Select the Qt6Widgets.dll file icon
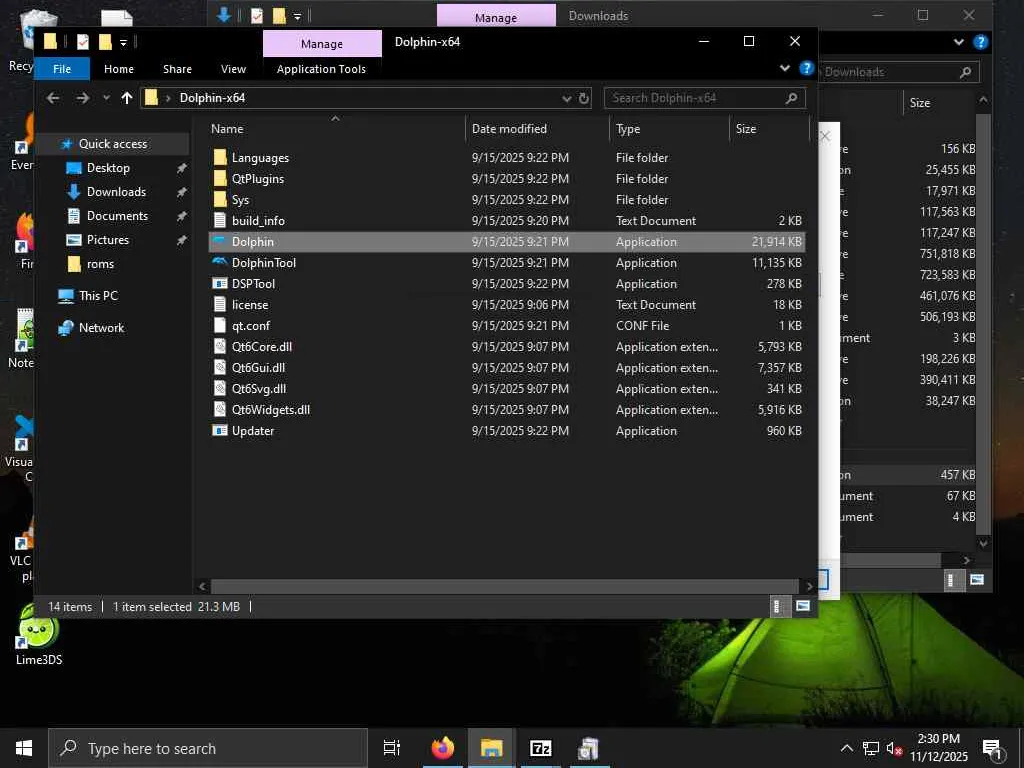Screen dimensions: 1024x768 click(220, 409)
